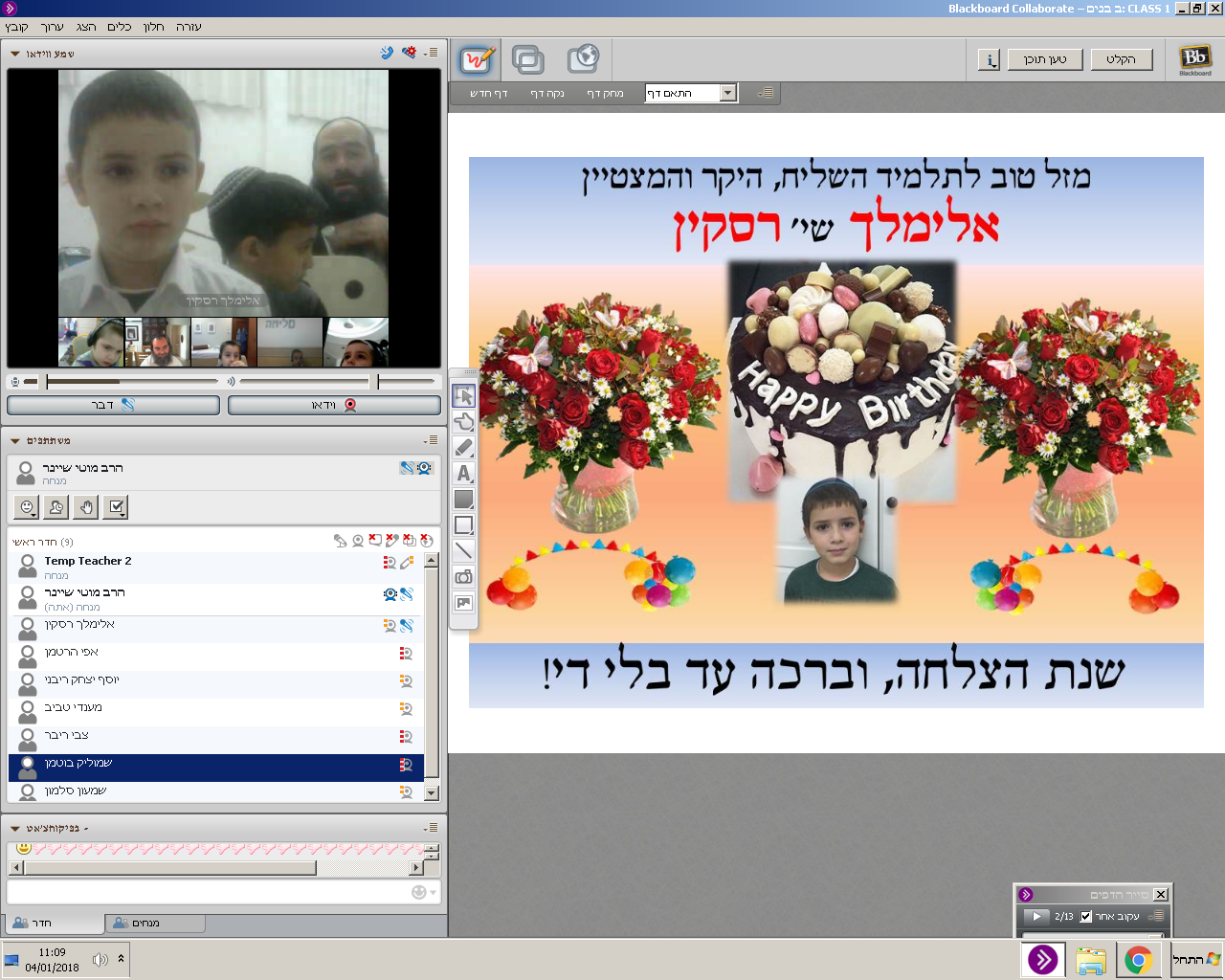Open the Edit (ערוך) menu
This screenshot has width=1225, height=980.
pos(52,27)
